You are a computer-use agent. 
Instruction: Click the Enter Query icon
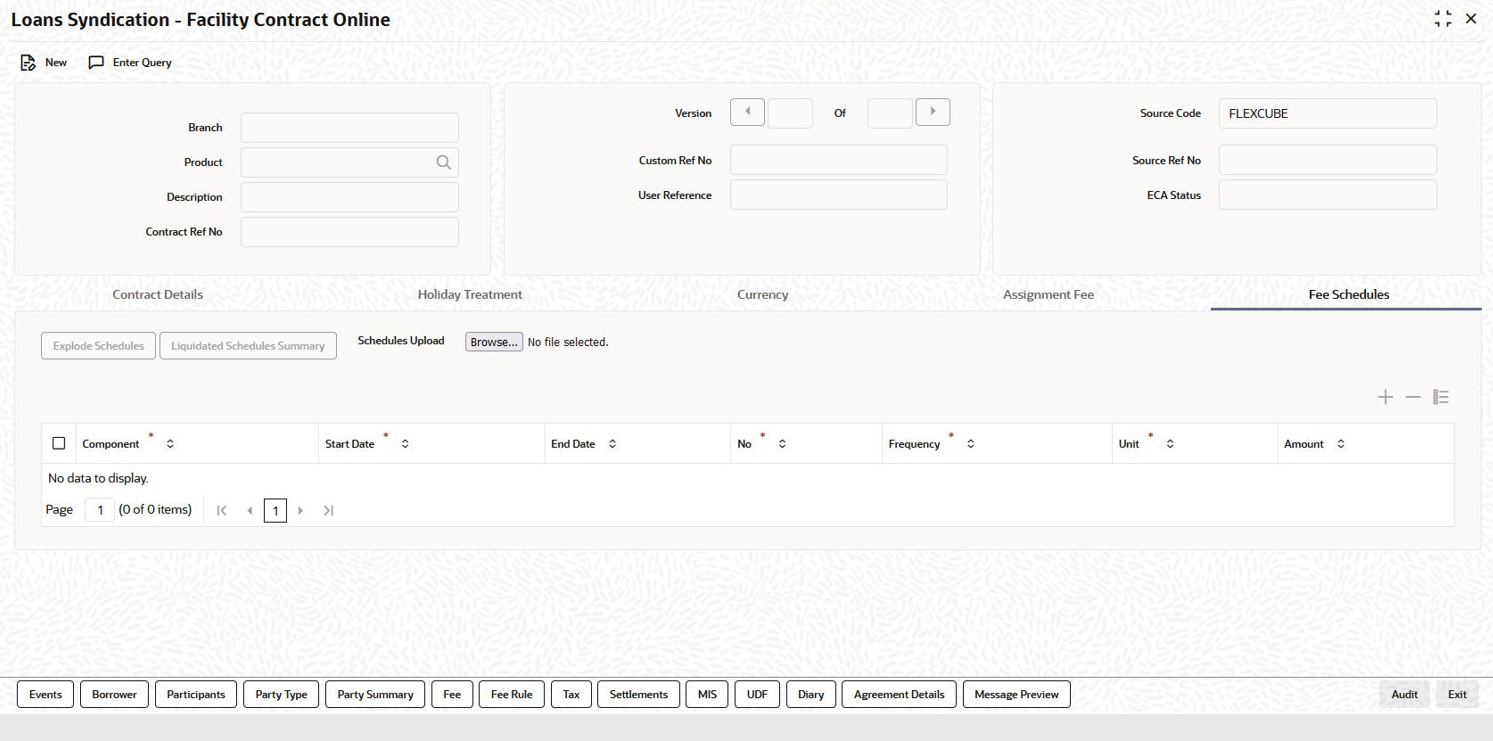96,62
